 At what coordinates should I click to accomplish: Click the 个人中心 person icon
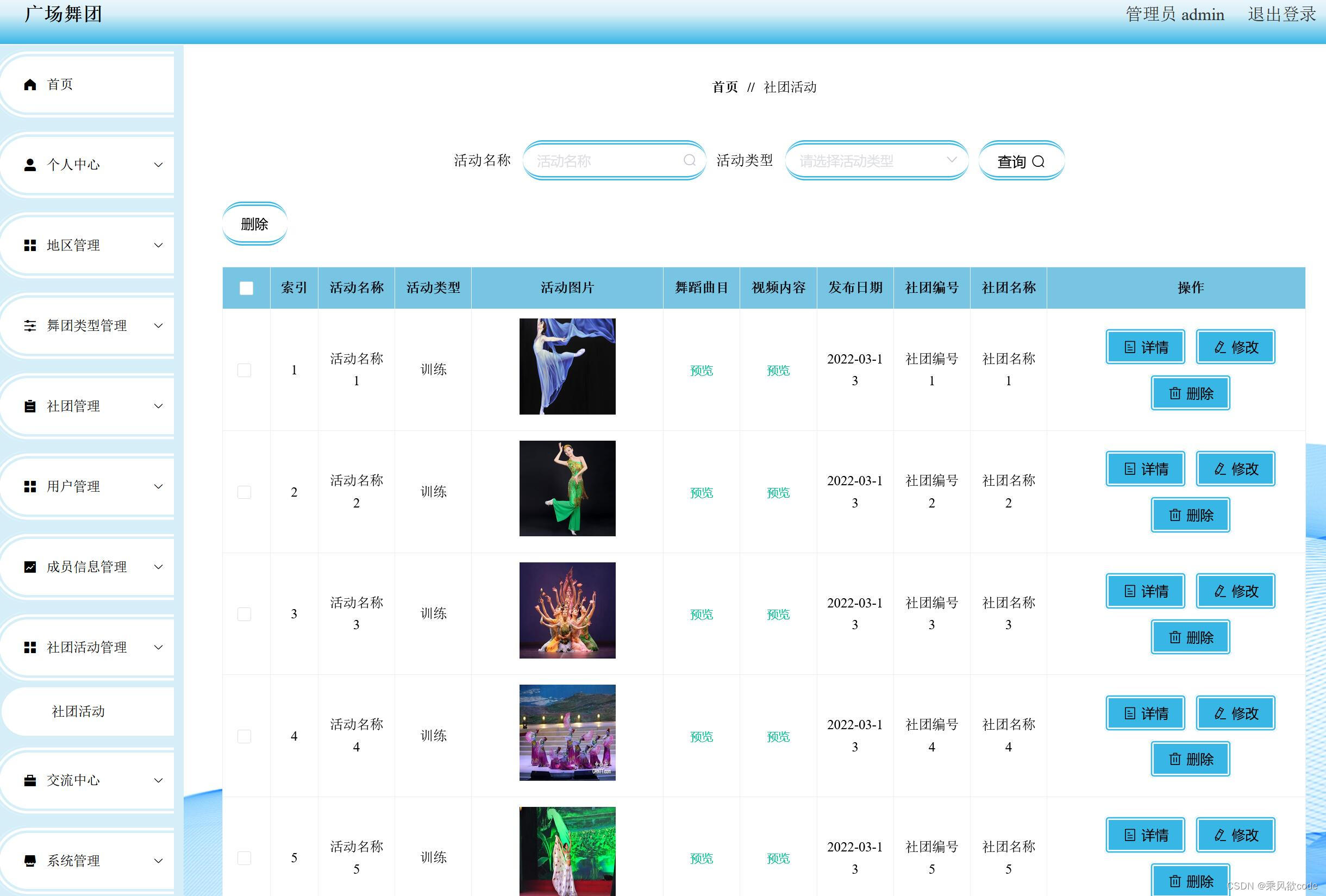pos(31,165)
